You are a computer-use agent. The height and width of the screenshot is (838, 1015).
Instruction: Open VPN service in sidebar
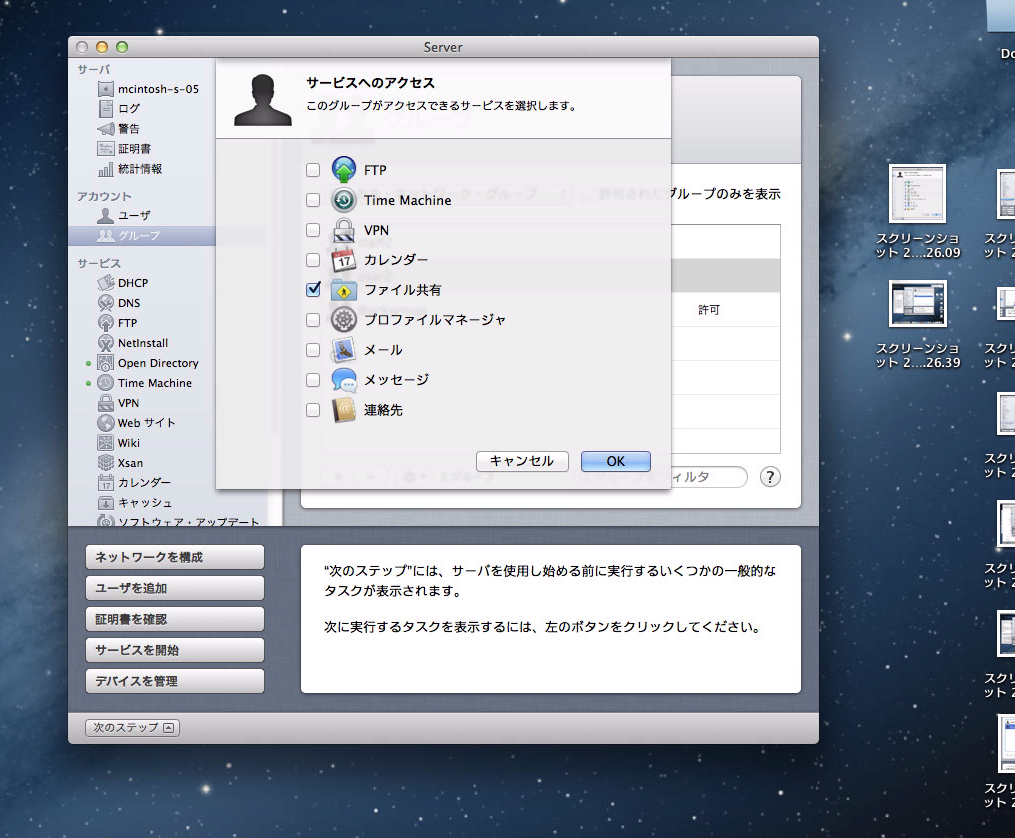coord(118,403)
